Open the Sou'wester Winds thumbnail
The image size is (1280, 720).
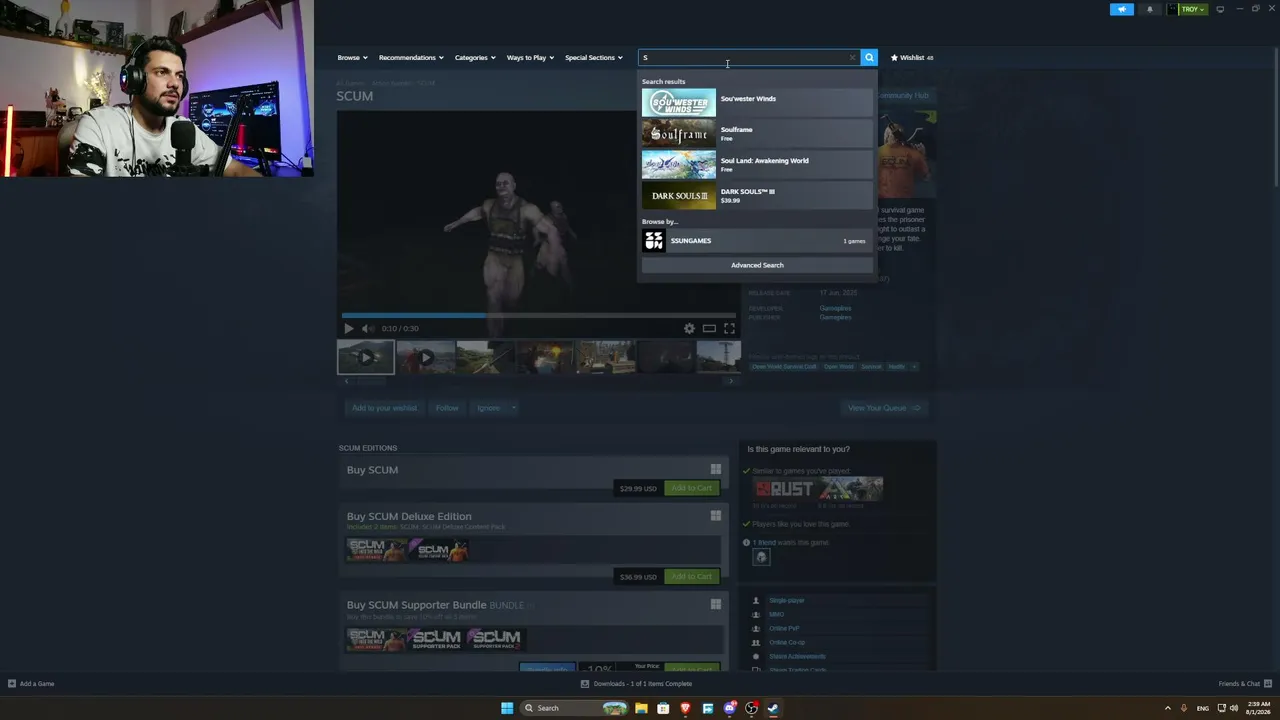point(679,103)
